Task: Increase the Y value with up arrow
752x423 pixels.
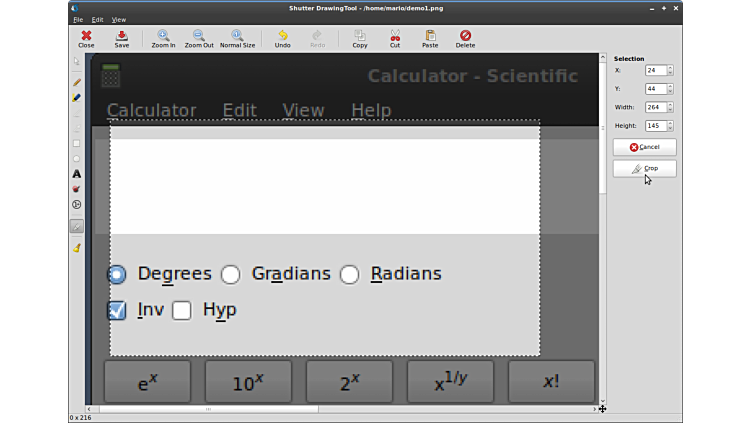Action: 670,86
